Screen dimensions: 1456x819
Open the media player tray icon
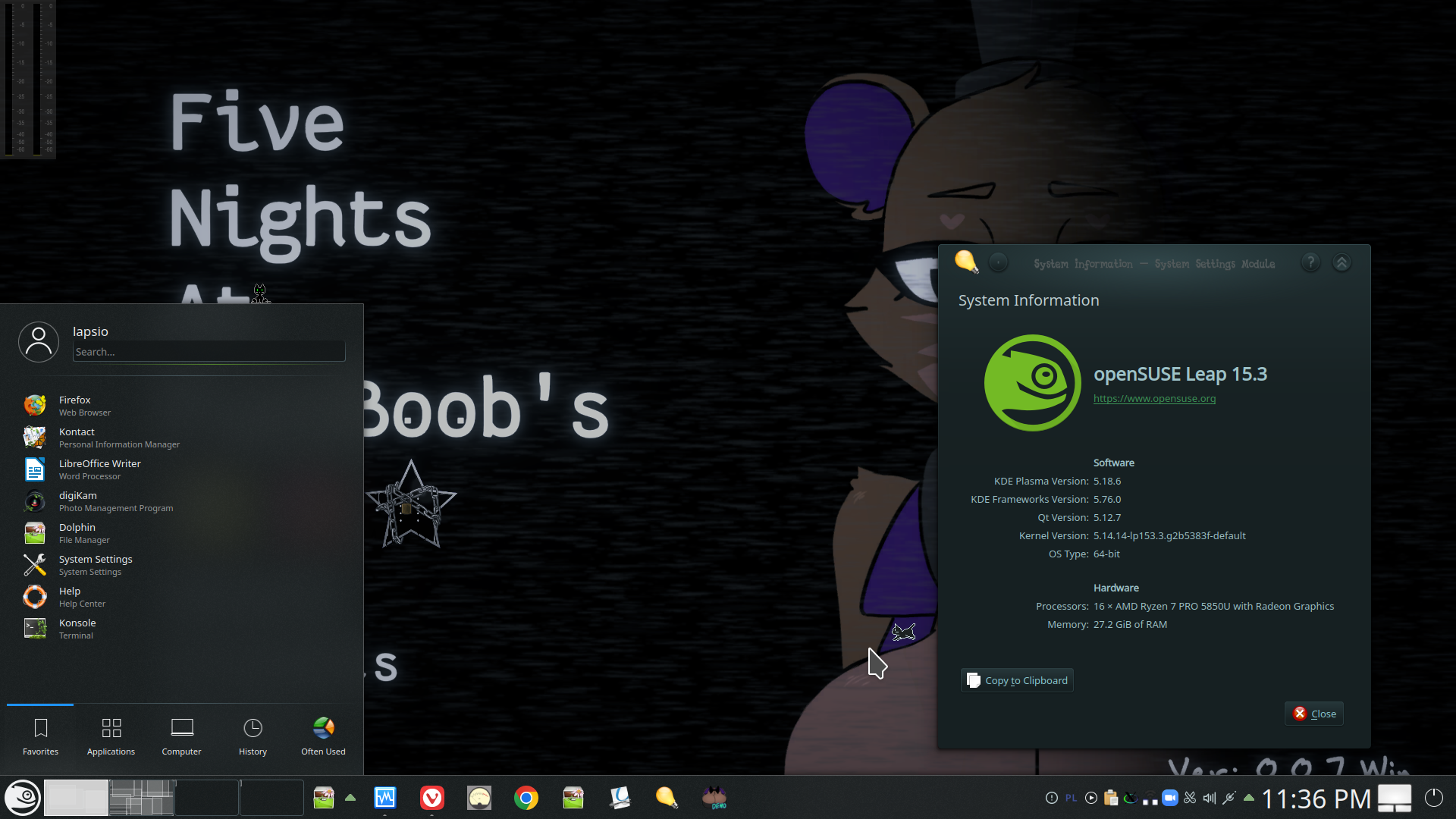point(1091,798)
